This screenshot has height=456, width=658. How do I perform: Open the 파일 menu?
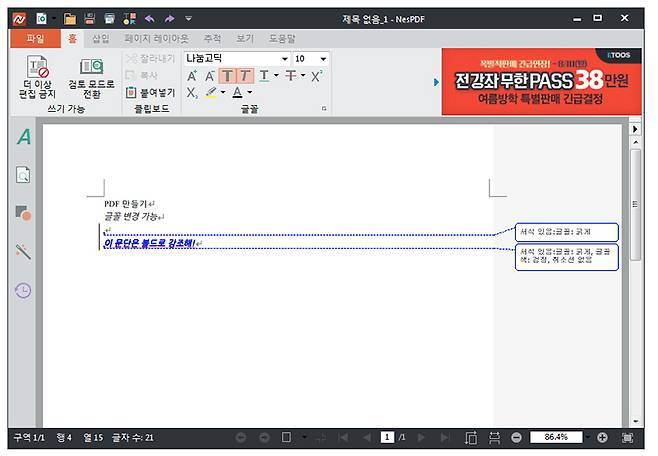click(x=35, y=39)
